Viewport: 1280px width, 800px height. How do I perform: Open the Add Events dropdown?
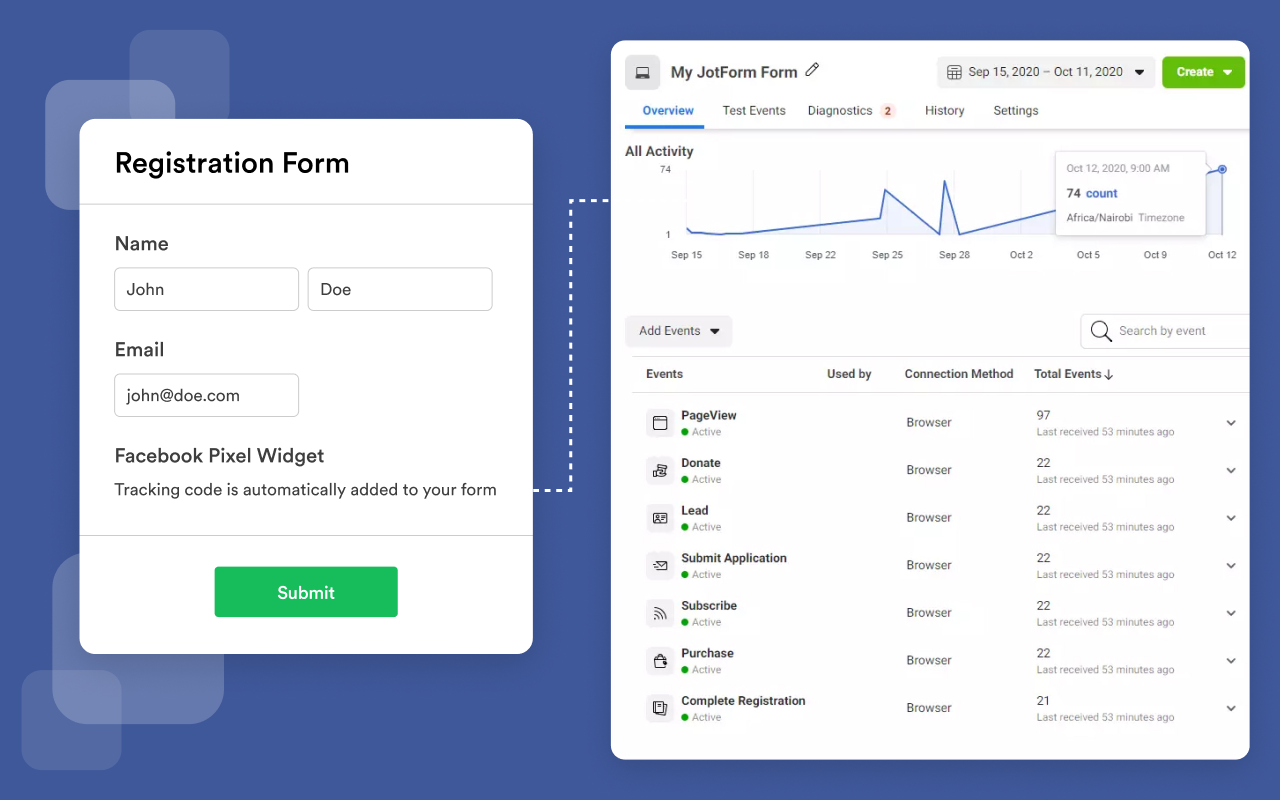point(678,331)
